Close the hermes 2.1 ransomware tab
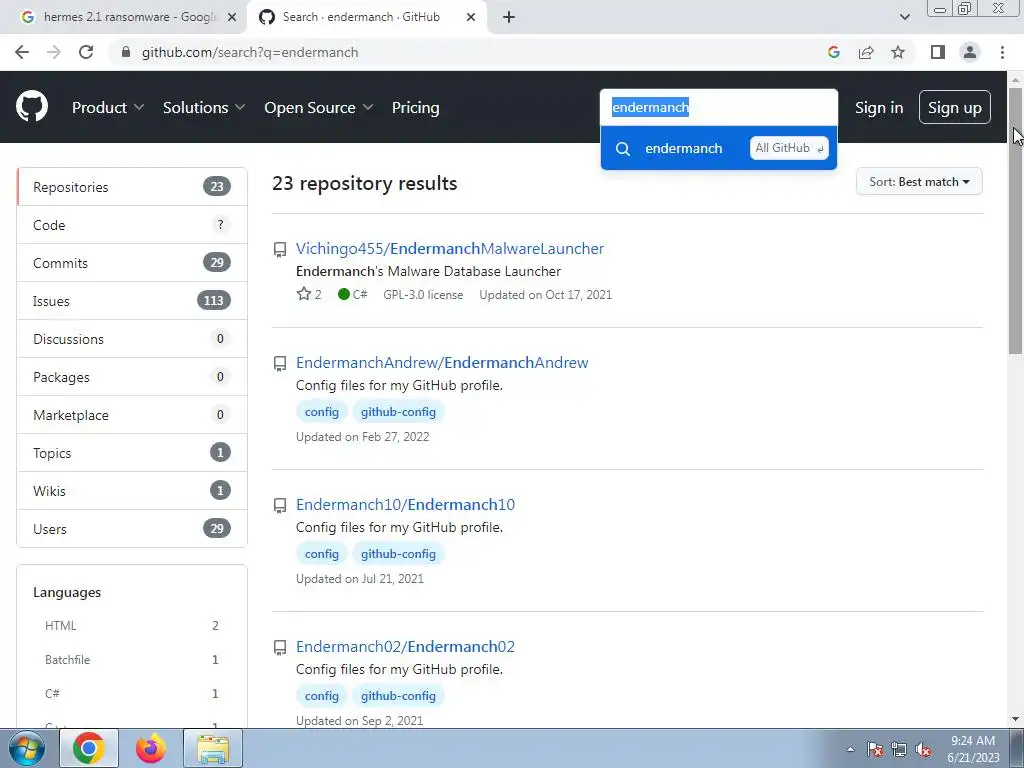The width and height of the screenshot is (1024, 768). (231, 17)
